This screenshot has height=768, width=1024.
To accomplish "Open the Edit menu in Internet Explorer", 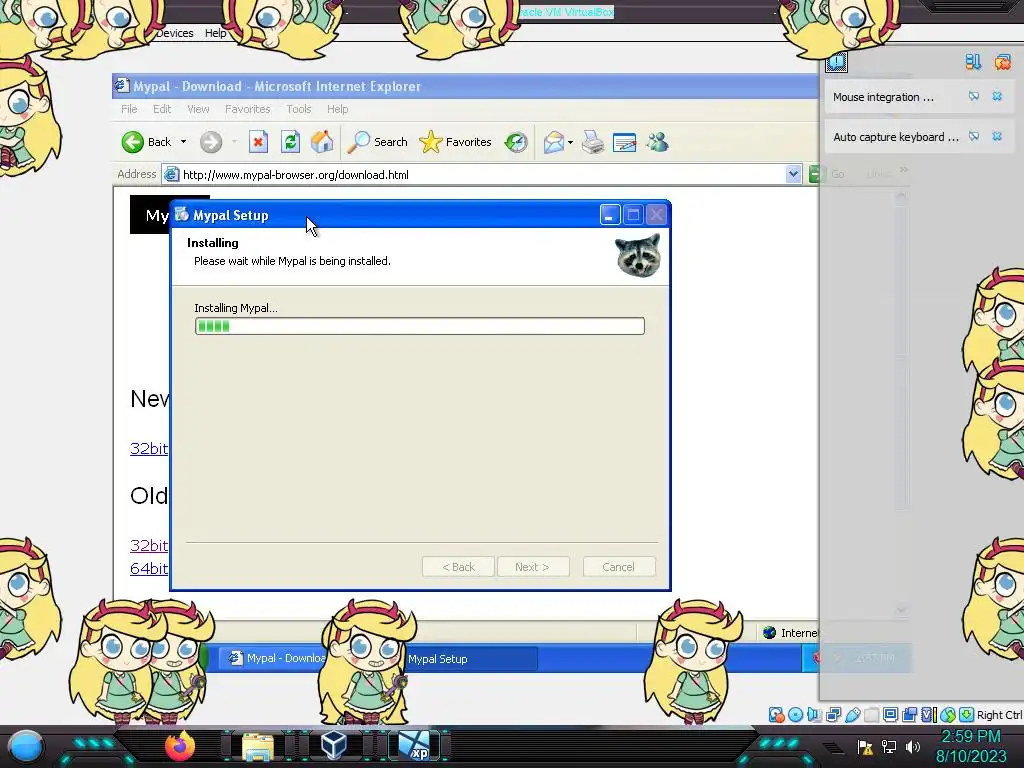I will (162, 109).
